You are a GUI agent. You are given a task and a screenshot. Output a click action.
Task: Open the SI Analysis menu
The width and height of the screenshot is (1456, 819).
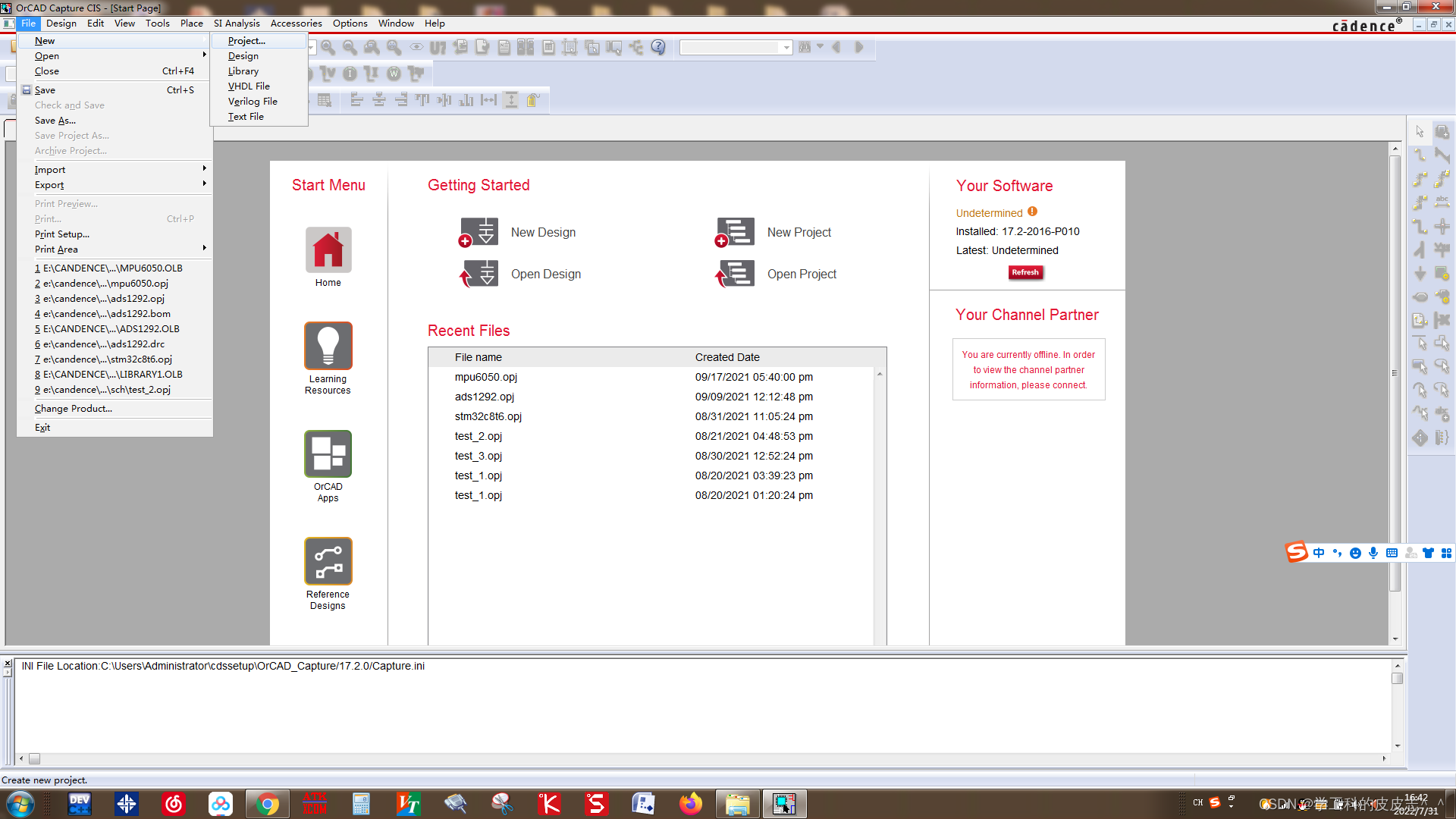(x=237, y=24)
